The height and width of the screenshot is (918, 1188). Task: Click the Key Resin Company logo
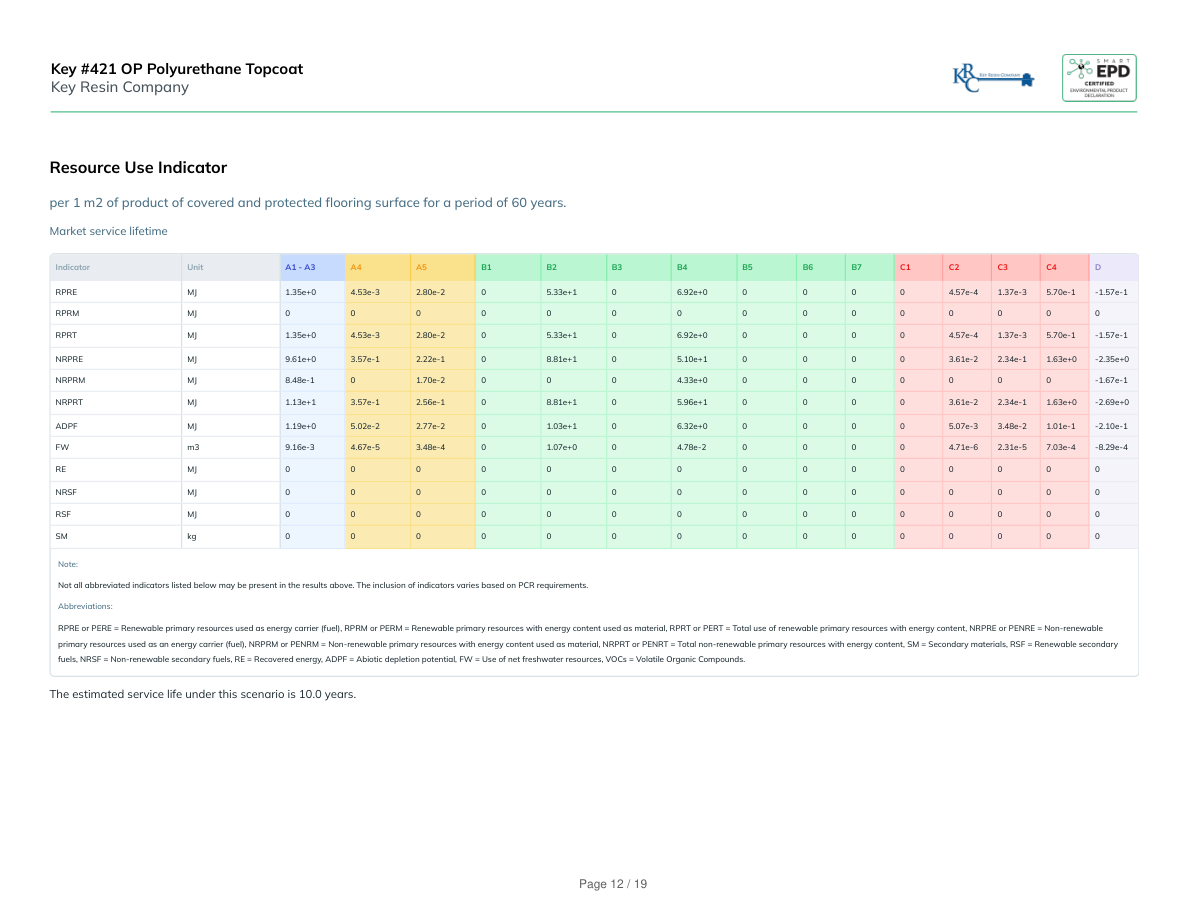coord(993,77)
